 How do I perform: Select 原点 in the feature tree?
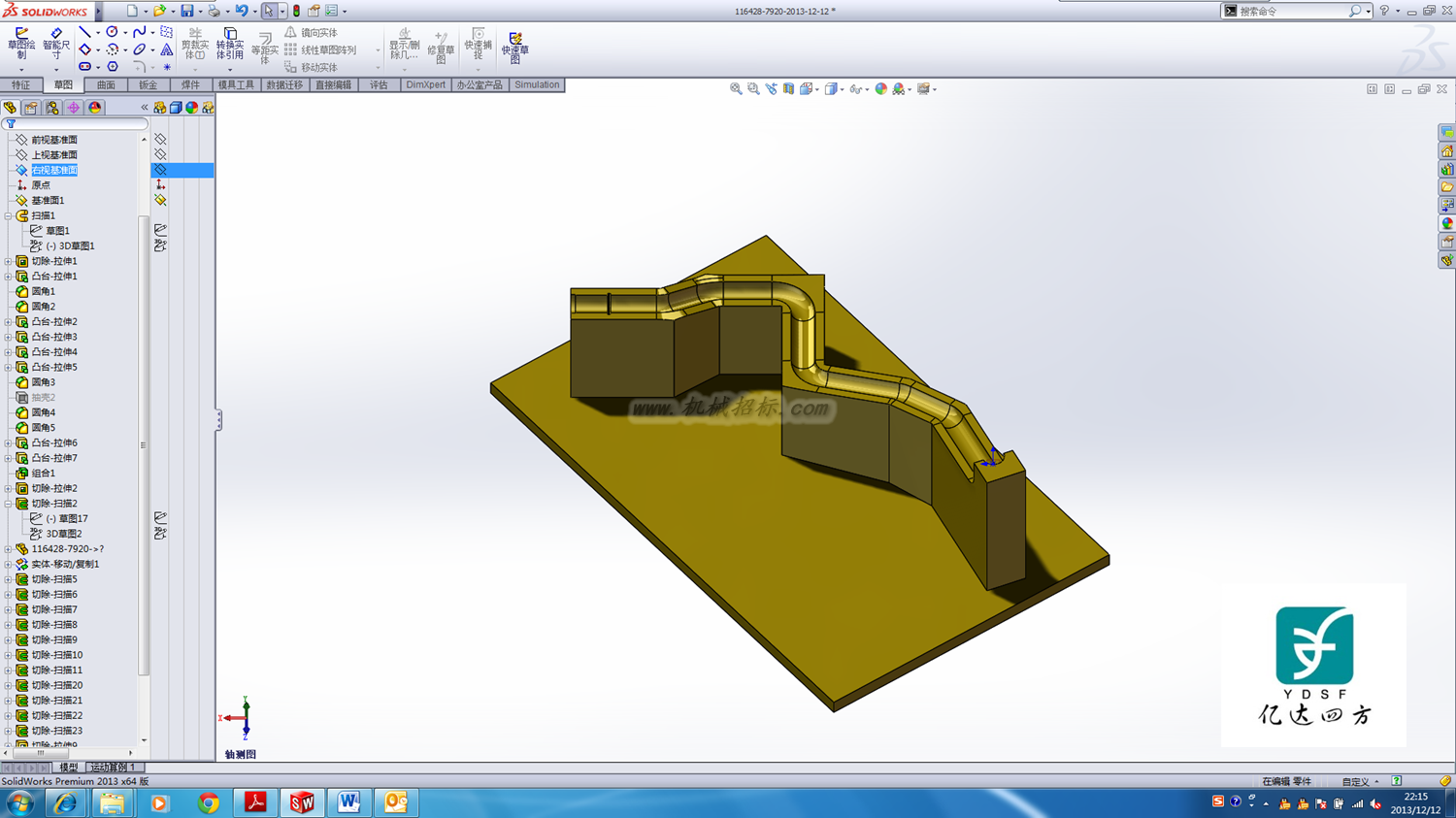click(x=41, y=185)
